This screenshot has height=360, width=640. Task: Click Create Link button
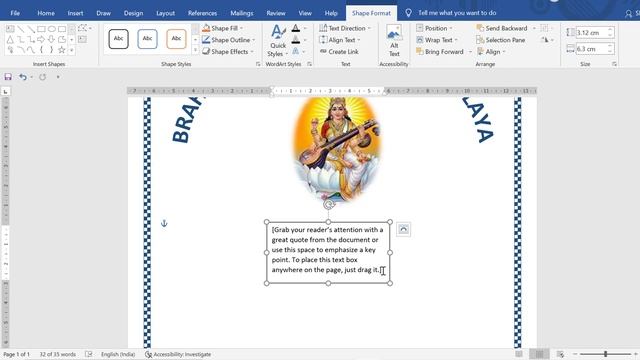(339, 51)
